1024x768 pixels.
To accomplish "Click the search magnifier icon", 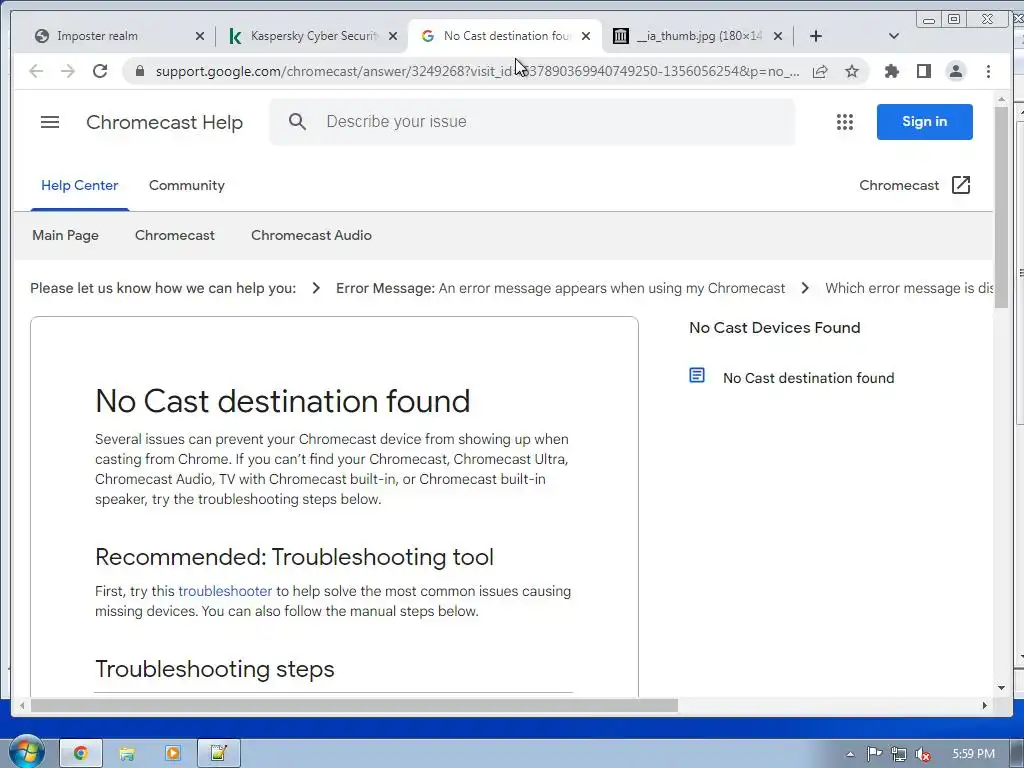I will pos(297,121).
